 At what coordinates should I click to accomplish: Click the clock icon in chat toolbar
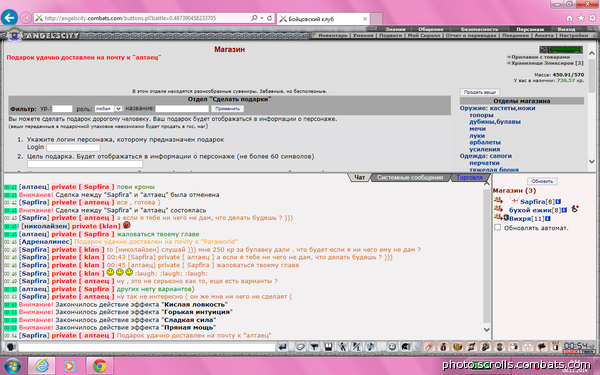392,347
